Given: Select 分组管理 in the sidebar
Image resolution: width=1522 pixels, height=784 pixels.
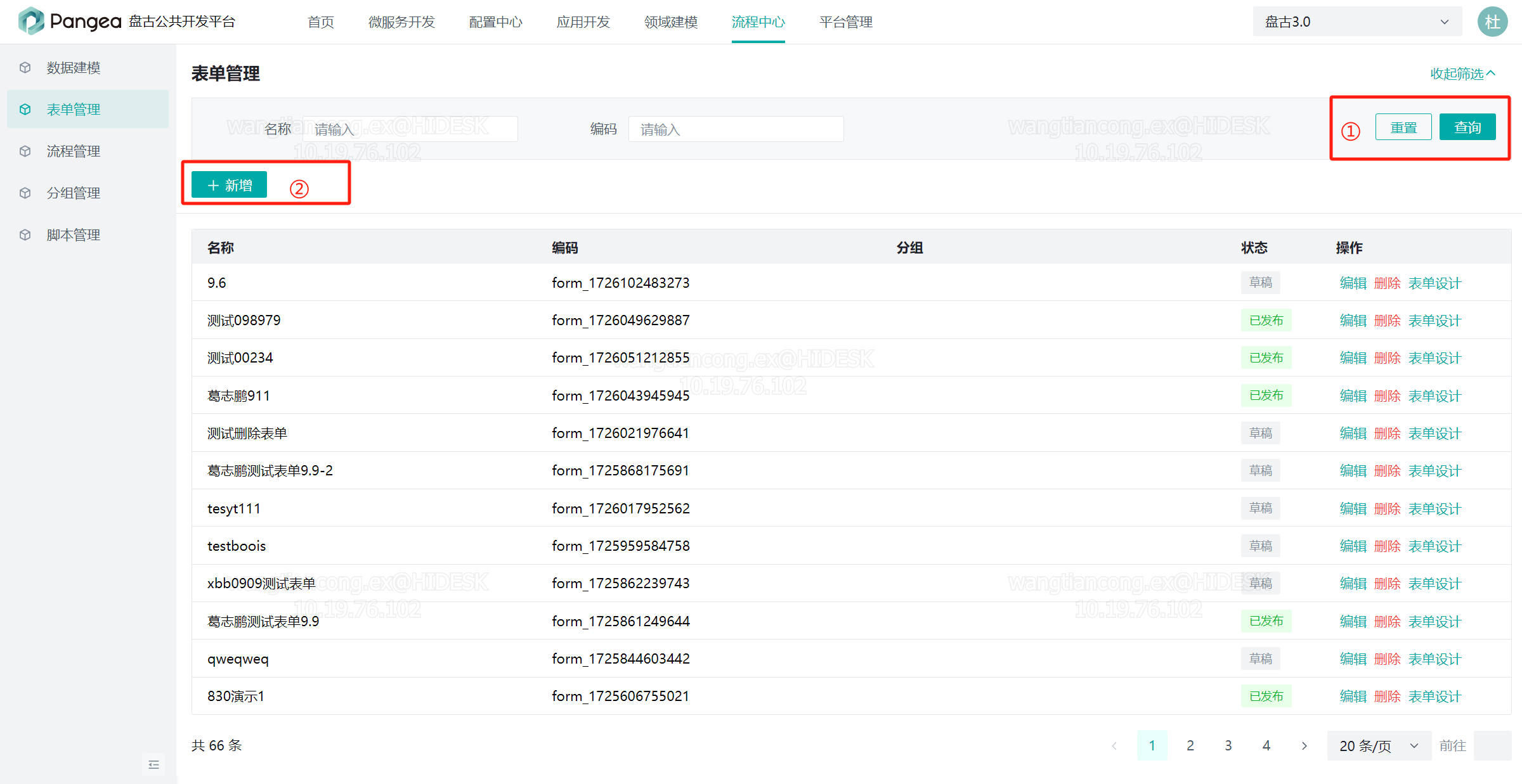Looking at the screenshot, I should [x=88, y=193].
